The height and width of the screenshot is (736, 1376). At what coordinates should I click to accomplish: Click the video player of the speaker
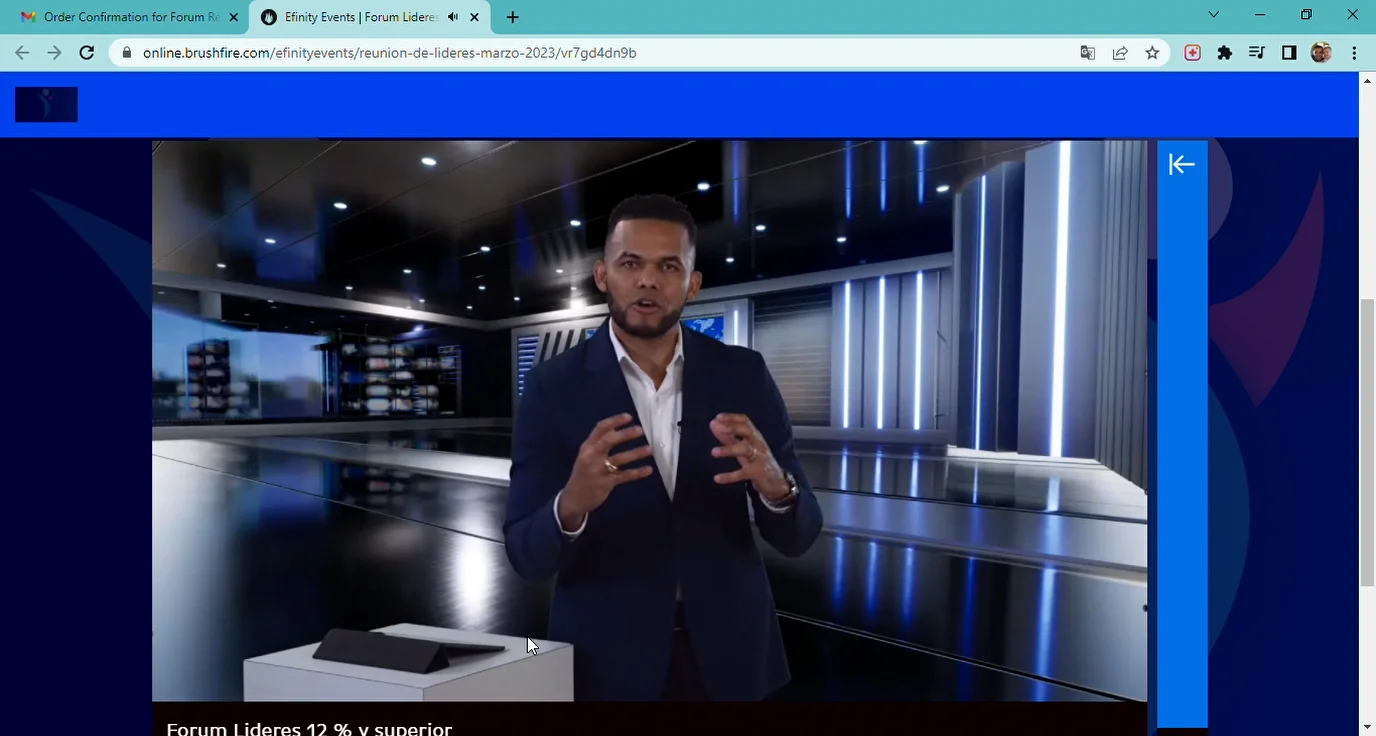coord(650,420)
